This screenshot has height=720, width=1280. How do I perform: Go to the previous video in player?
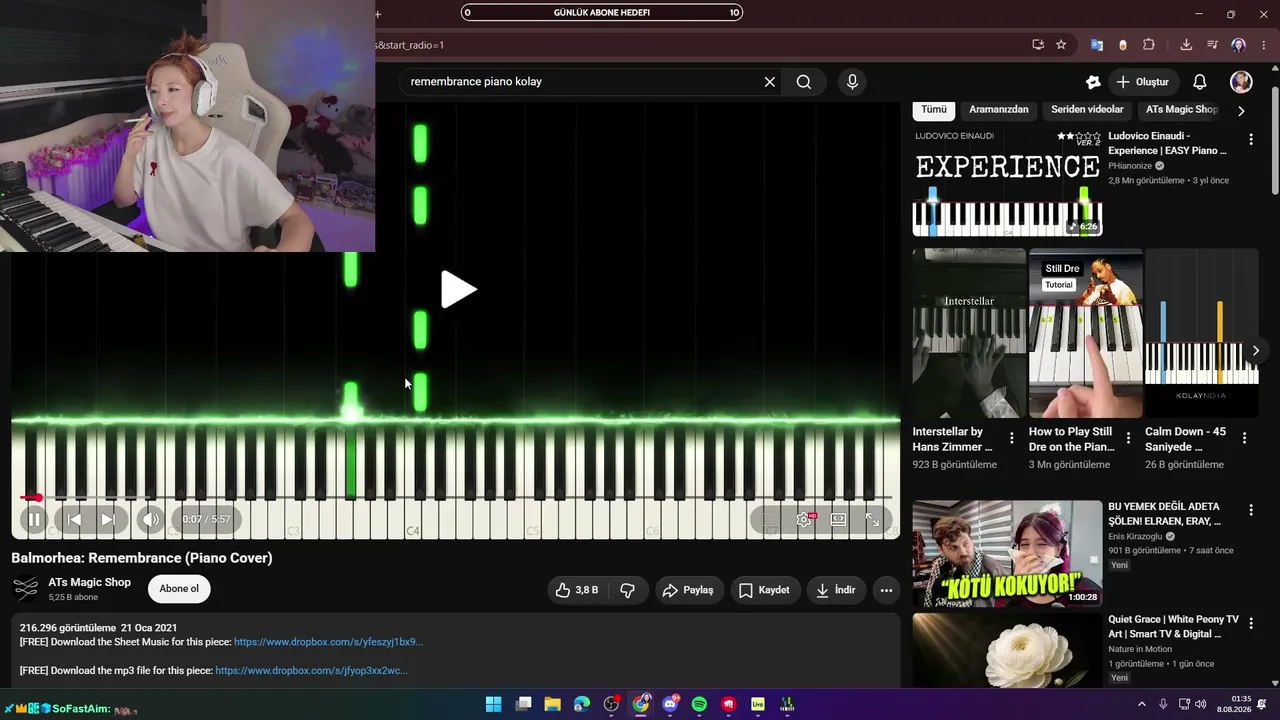[73, 519]
